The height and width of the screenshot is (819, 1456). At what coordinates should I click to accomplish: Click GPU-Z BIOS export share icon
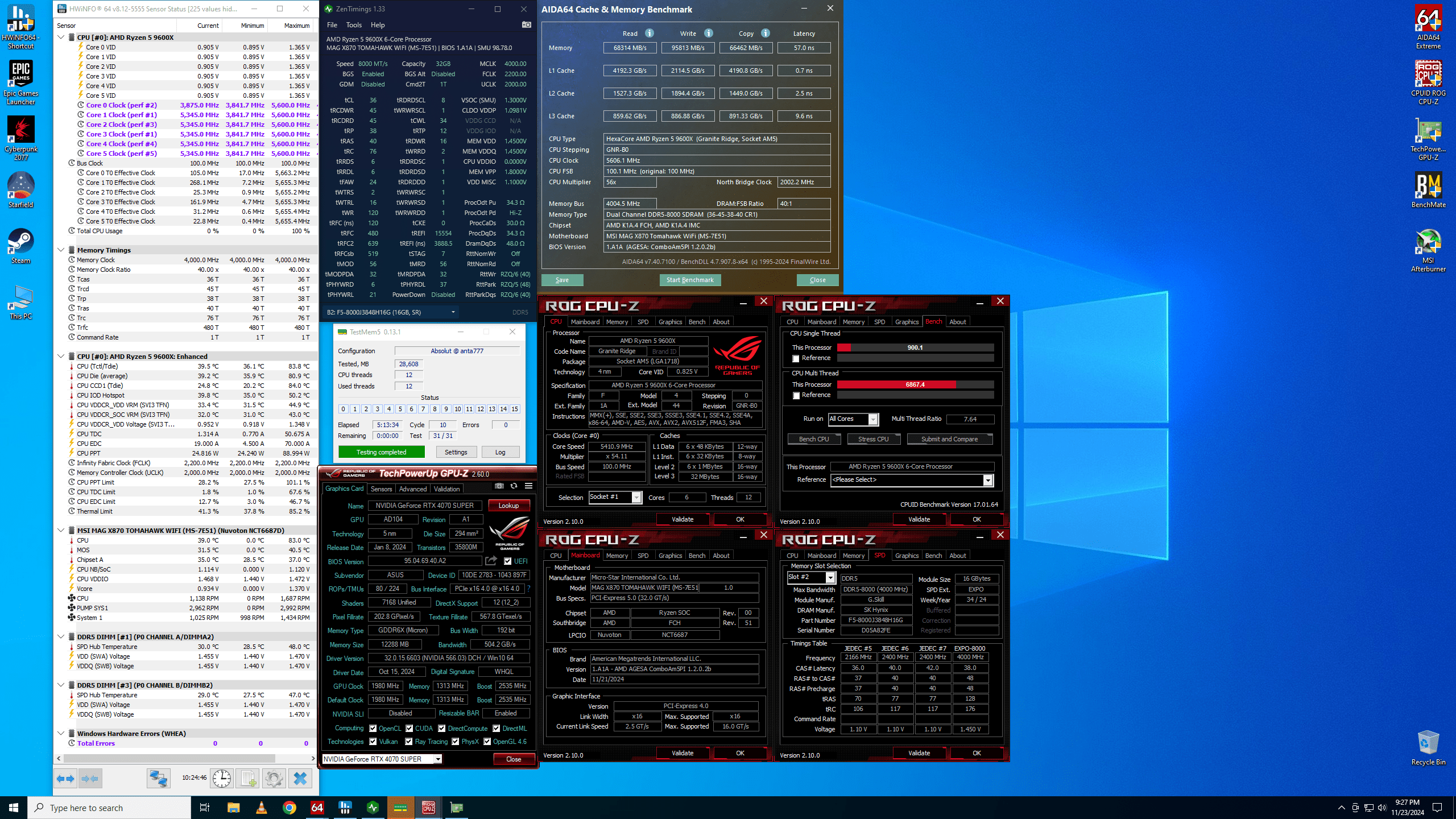point(491,561)
